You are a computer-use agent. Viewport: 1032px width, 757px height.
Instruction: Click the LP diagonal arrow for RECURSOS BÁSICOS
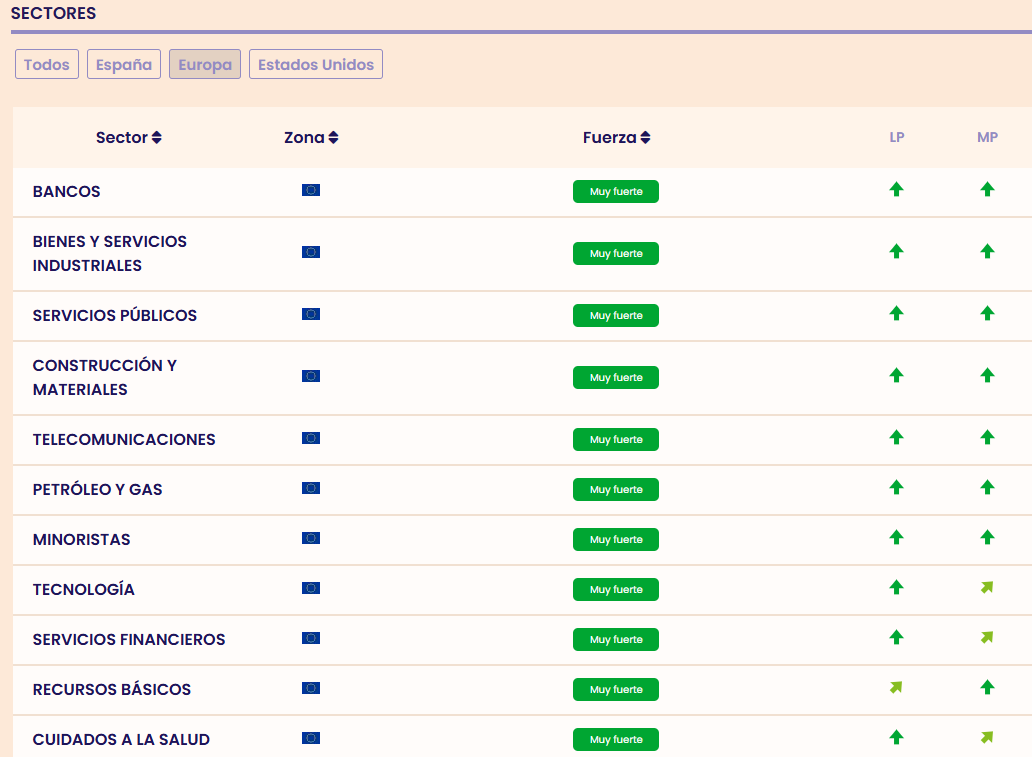point(896,687)
